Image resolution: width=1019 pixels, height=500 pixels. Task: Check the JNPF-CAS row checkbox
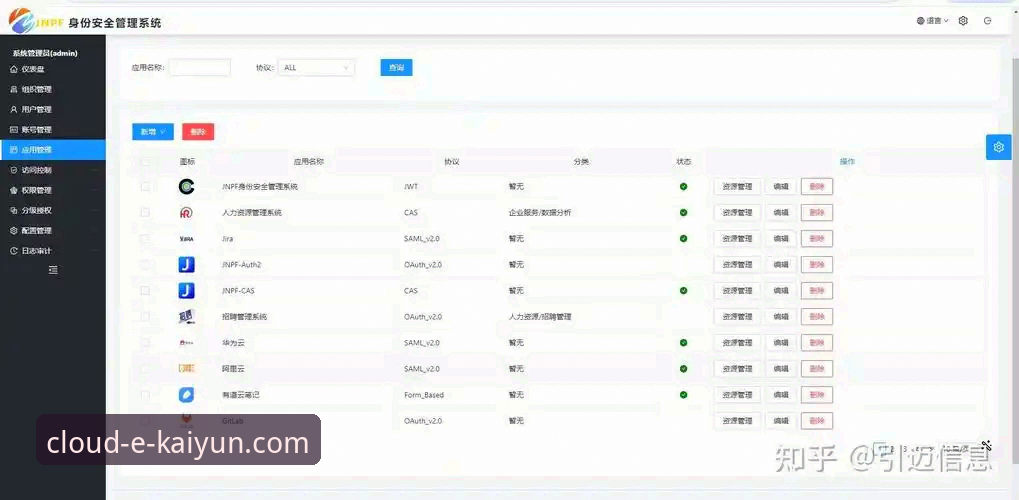[x=145, y=291]
